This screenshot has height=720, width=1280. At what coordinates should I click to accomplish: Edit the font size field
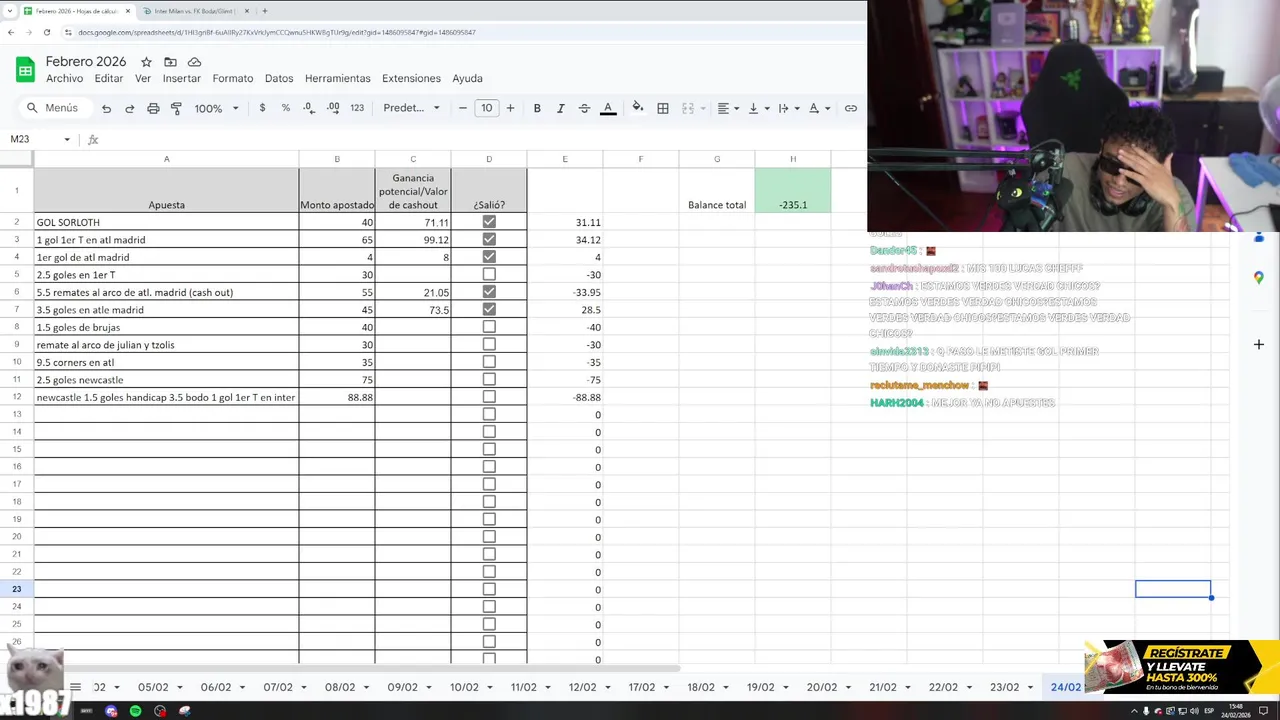[x=486, y=108]
